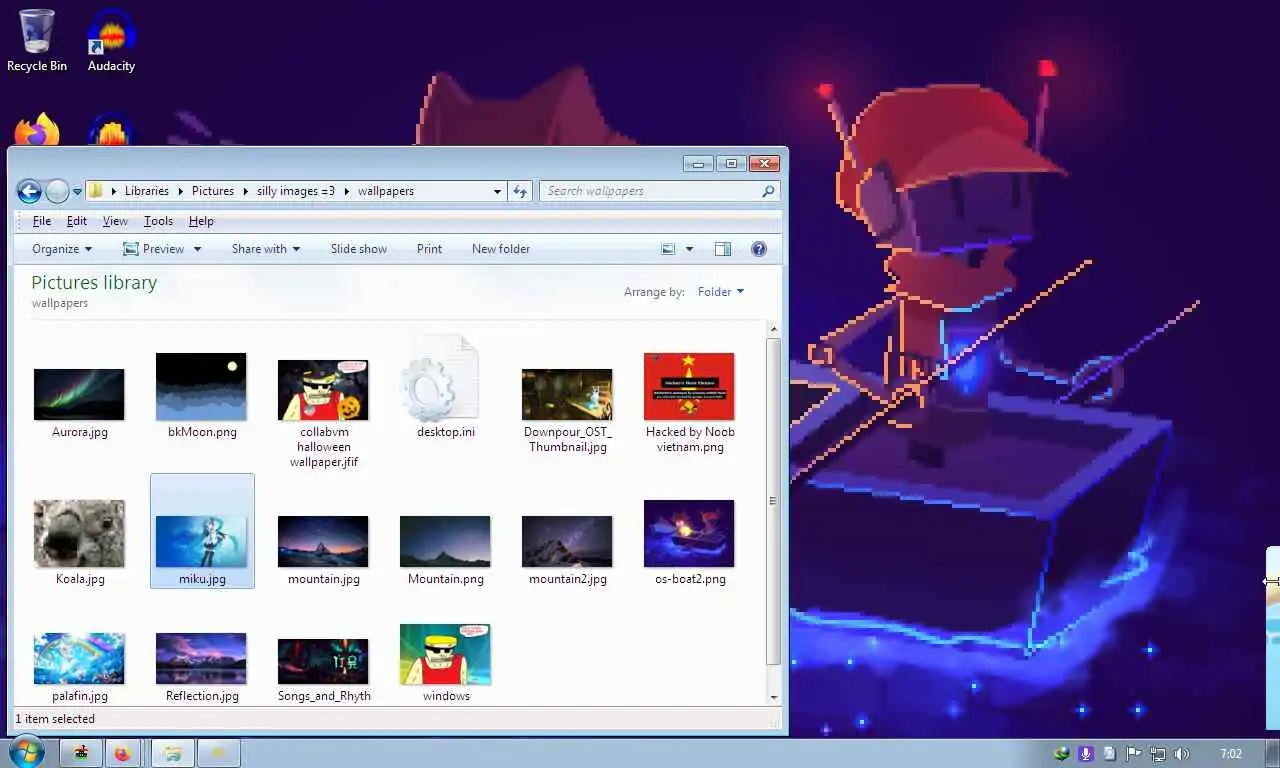Click the Explorer folder taskbar button

[x=172, y=753]
